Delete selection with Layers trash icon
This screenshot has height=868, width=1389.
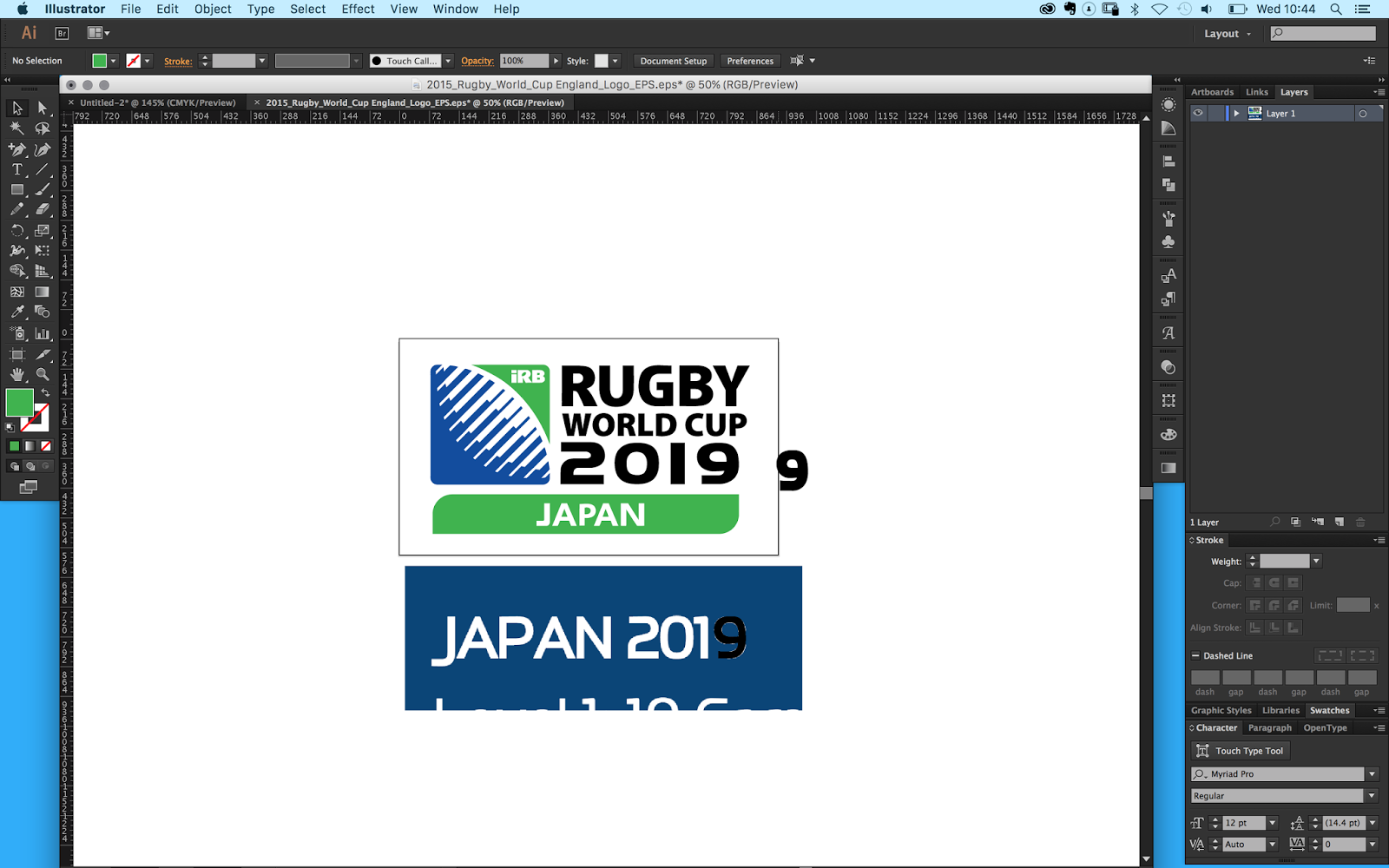1360,522
